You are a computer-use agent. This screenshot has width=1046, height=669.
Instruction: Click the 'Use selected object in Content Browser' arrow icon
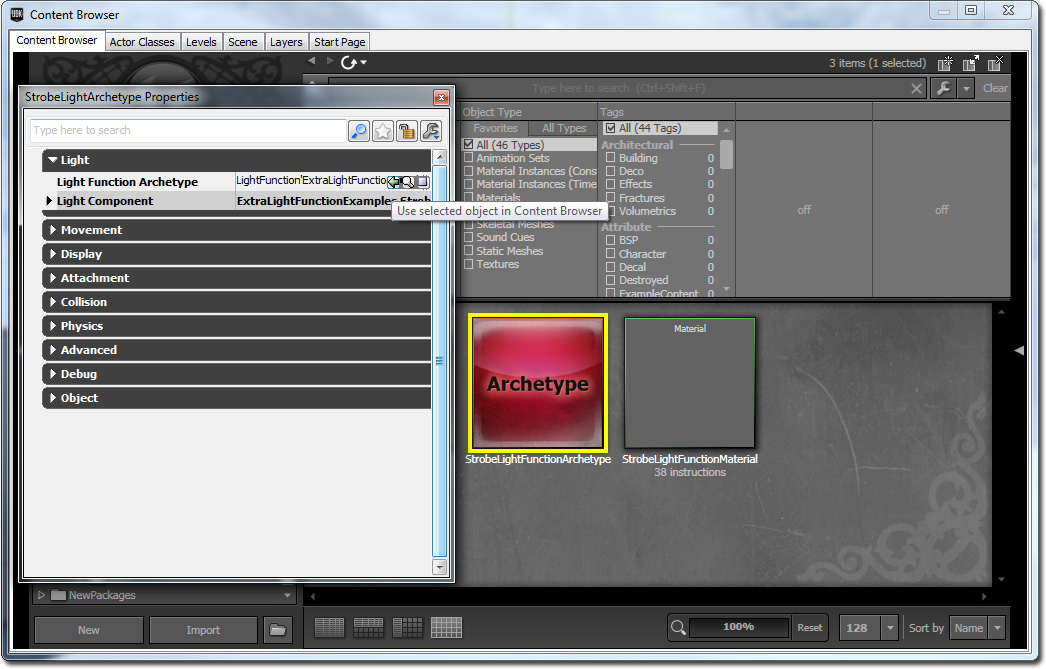point(395,182)
